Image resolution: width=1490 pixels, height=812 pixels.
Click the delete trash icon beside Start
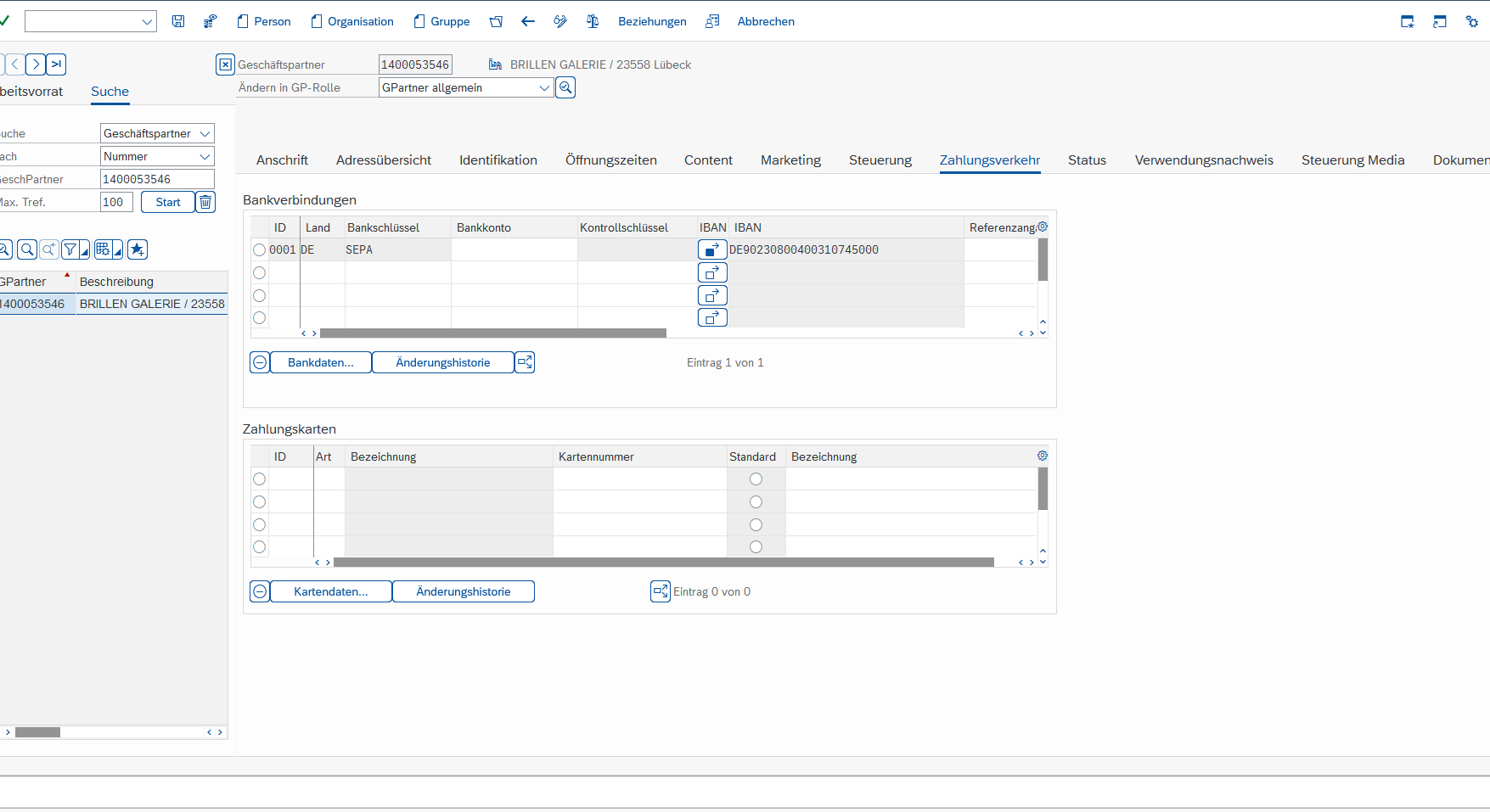tap(205, 202)
